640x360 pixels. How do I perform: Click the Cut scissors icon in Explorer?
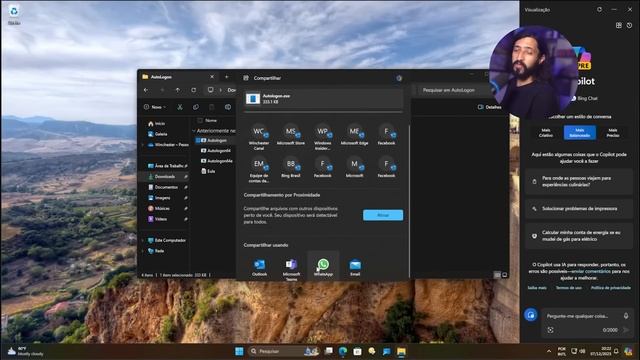coord(180,107)
